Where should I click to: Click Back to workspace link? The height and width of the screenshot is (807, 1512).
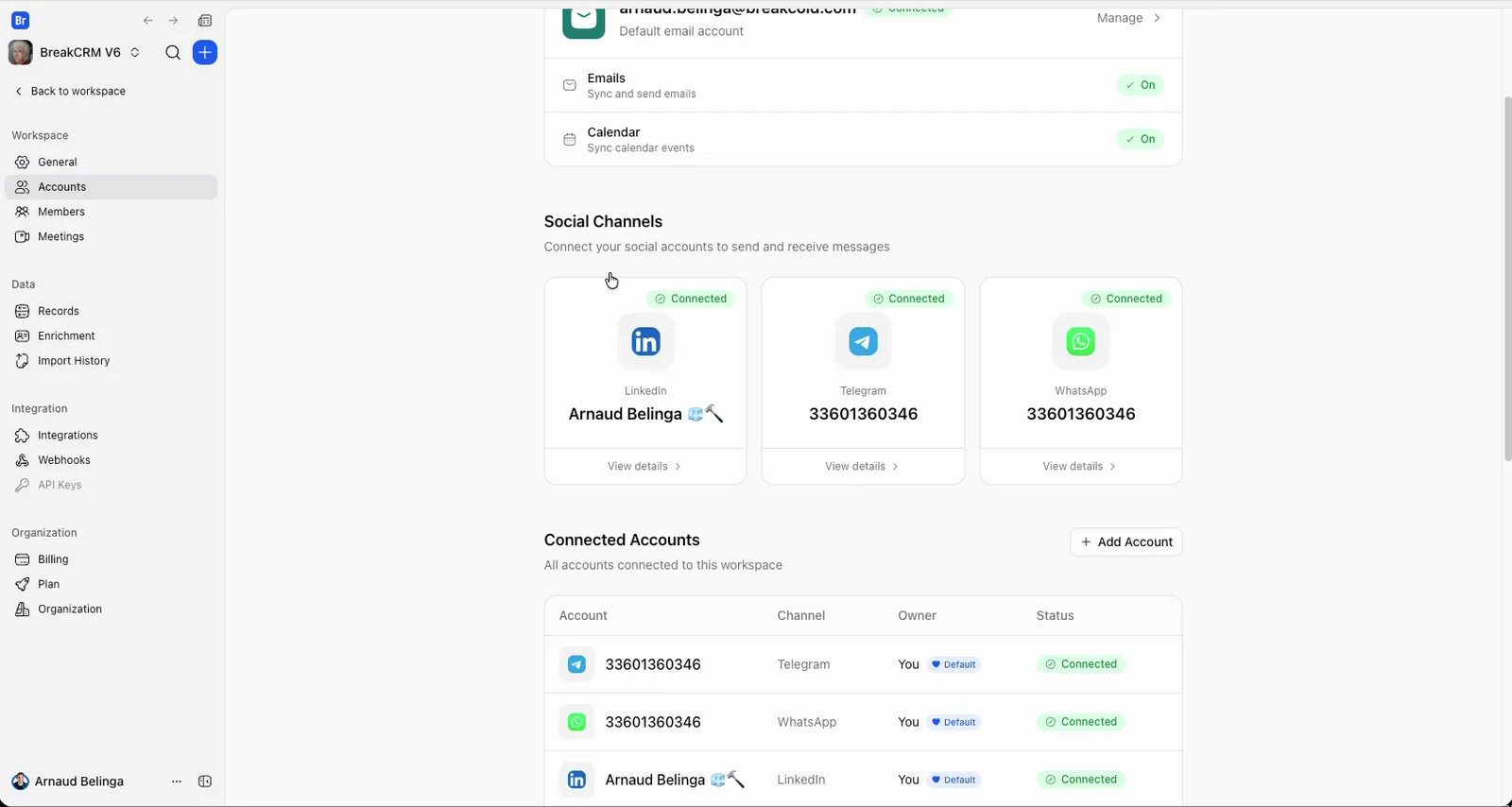(x=70, y=92)
